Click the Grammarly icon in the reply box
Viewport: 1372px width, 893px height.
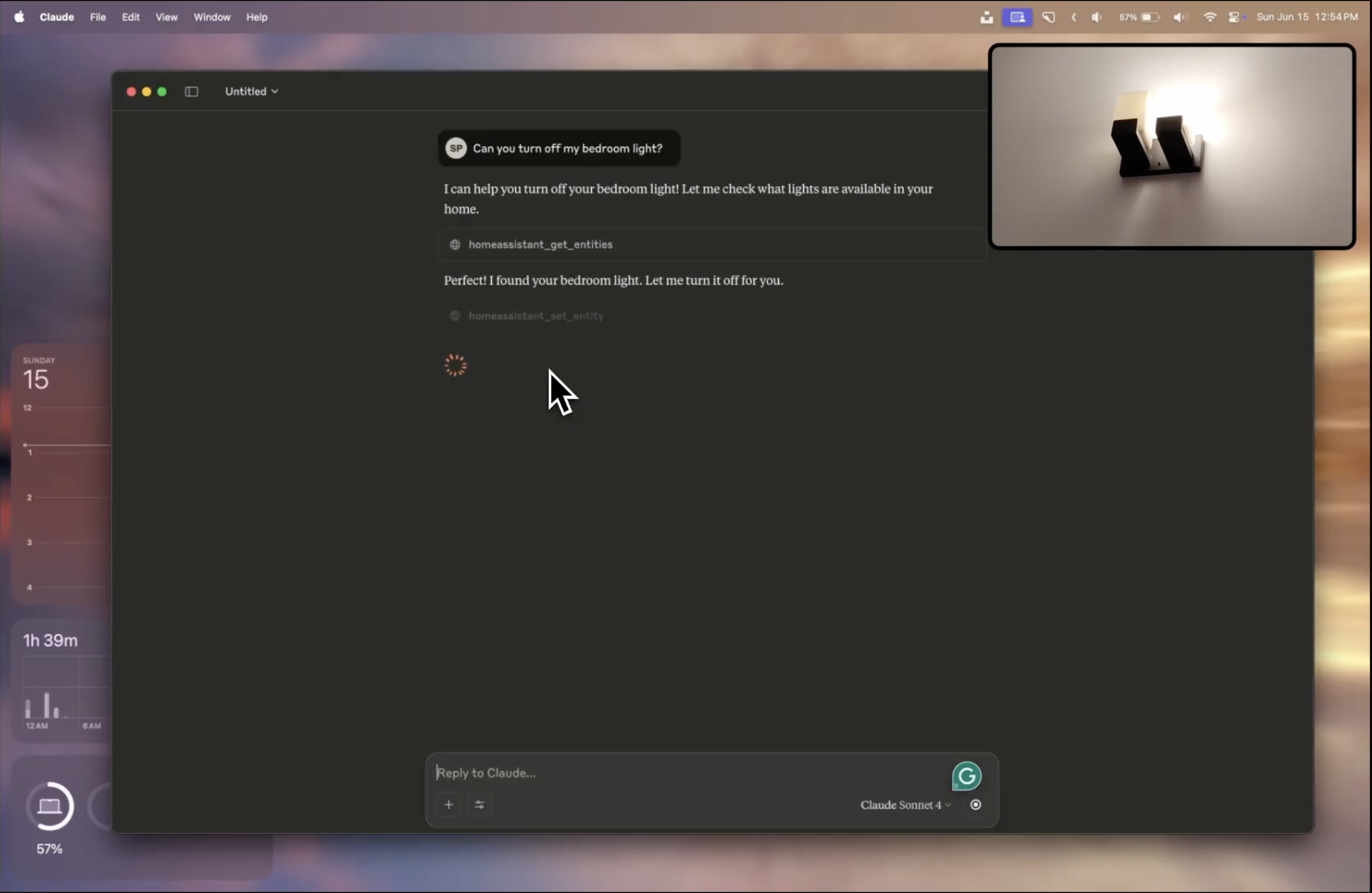[967, 776]
